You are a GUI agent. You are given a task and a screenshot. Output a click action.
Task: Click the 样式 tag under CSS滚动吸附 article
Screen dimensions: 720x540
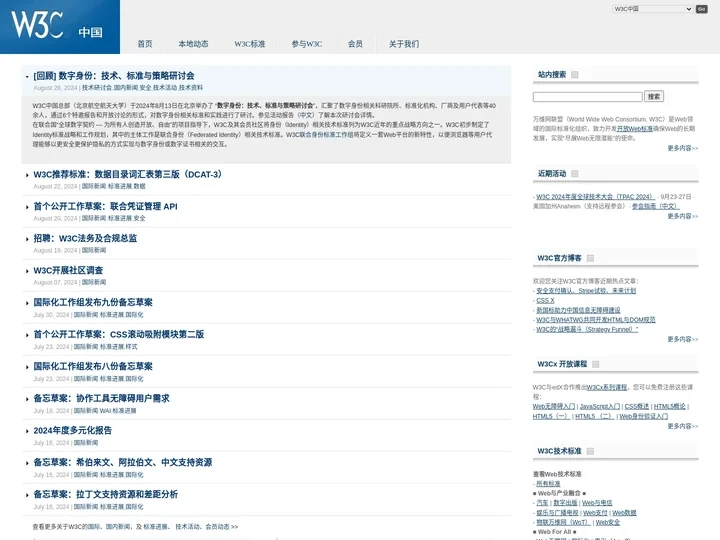point(131,347)
